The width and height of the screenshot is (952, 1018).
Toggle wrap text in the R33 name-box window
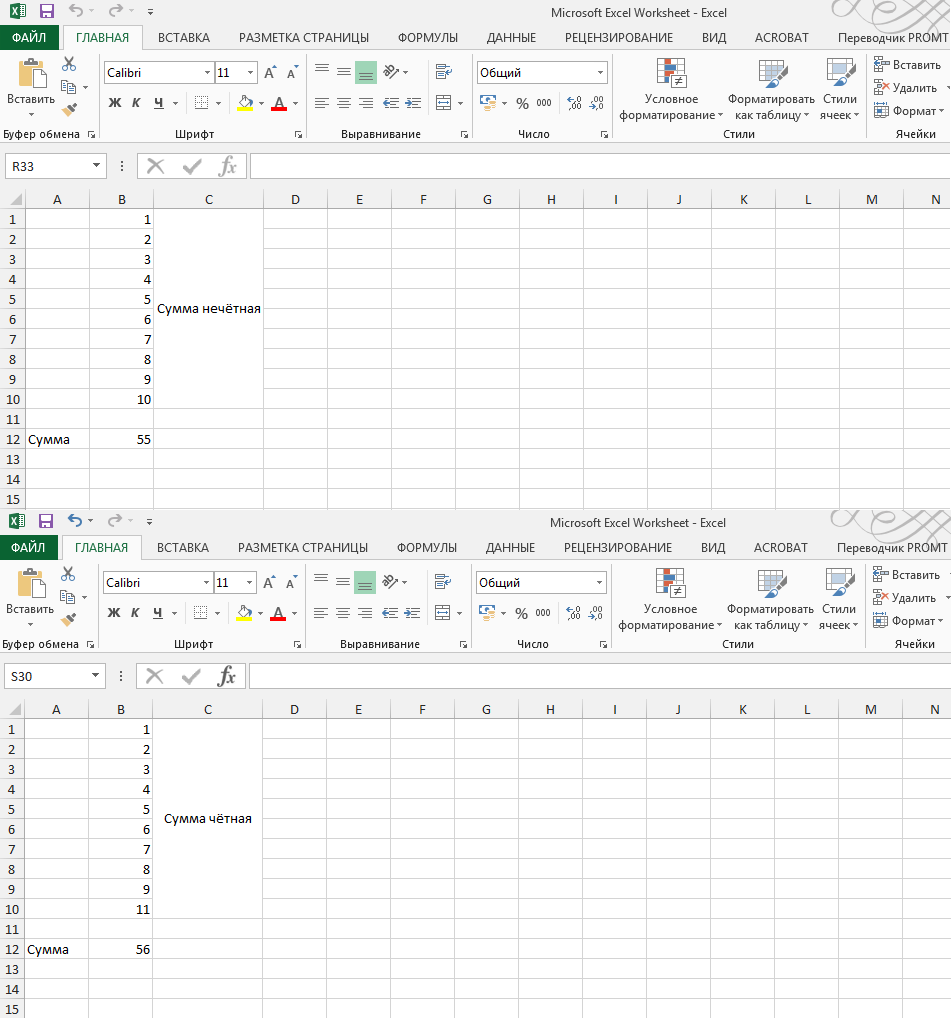444,71
